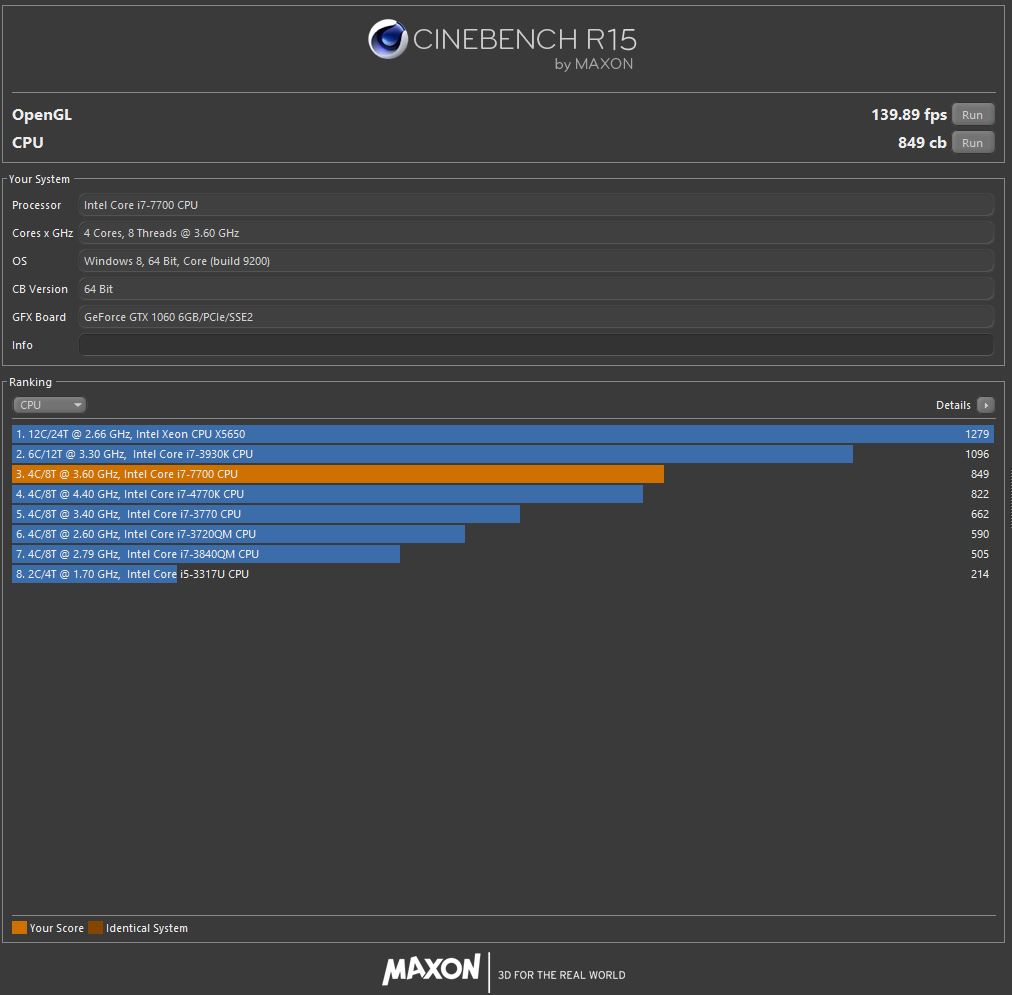Select the Processor field Intel Core i7-7700

(536, 205)
